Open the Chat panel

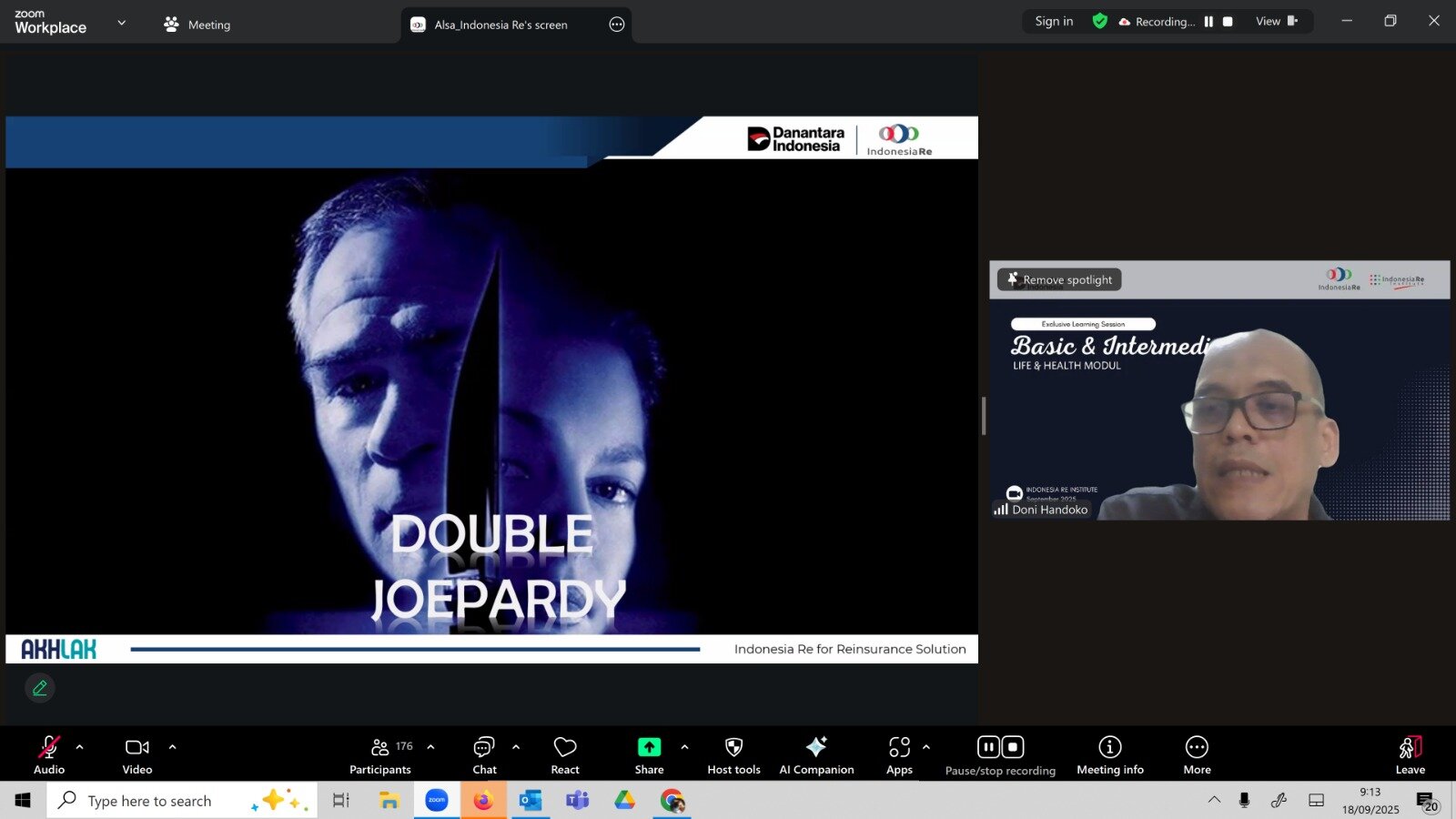point(484,755)
